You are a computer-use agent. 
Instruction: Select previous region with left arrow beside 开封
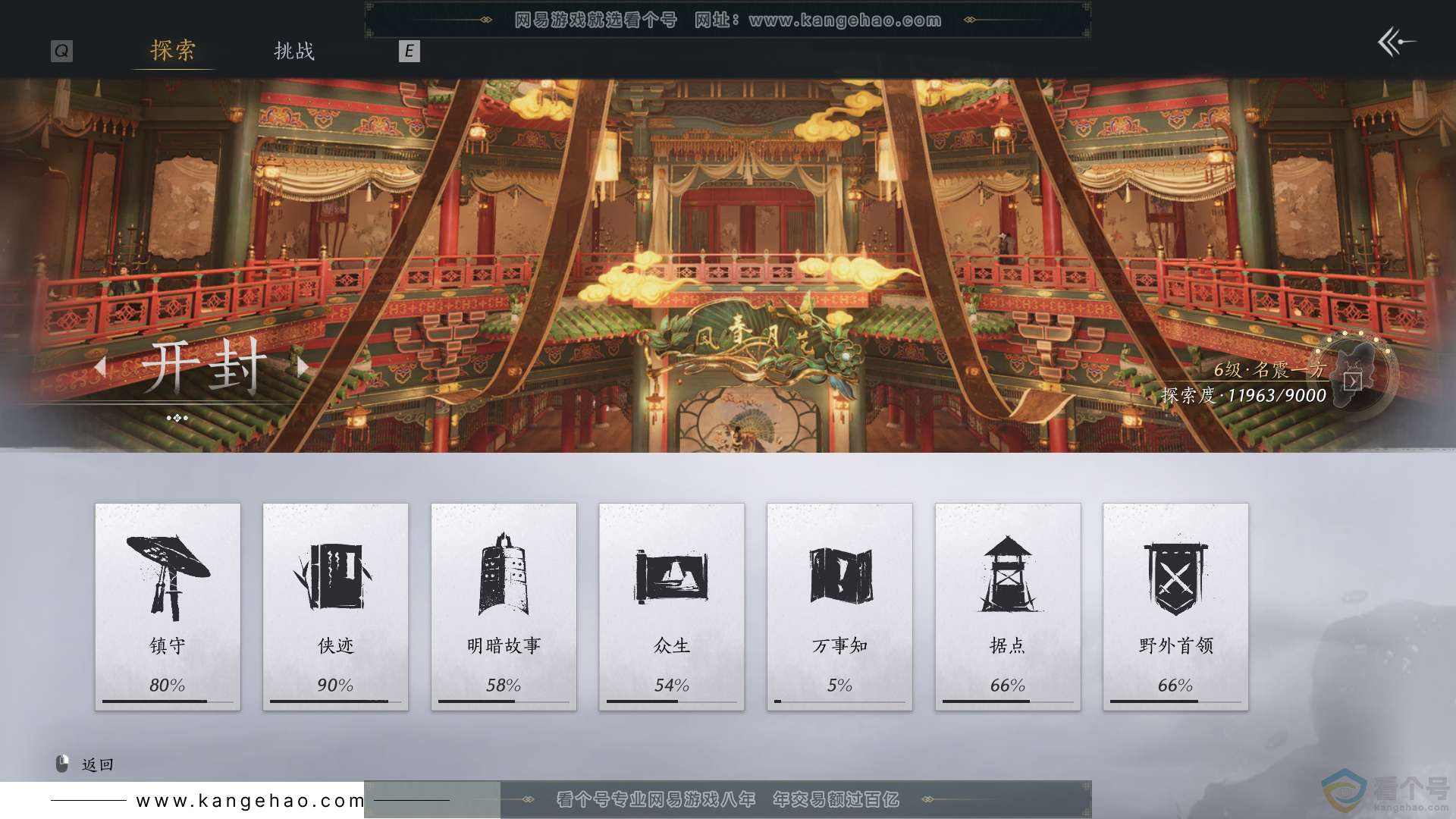tap(100, 367)
